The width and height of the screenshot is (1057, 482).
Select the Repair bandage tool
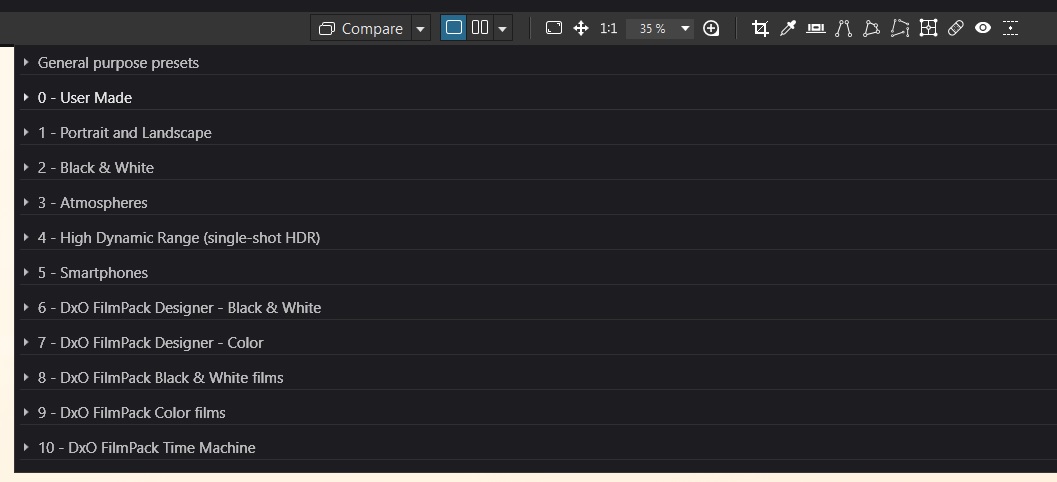[955, 28]
